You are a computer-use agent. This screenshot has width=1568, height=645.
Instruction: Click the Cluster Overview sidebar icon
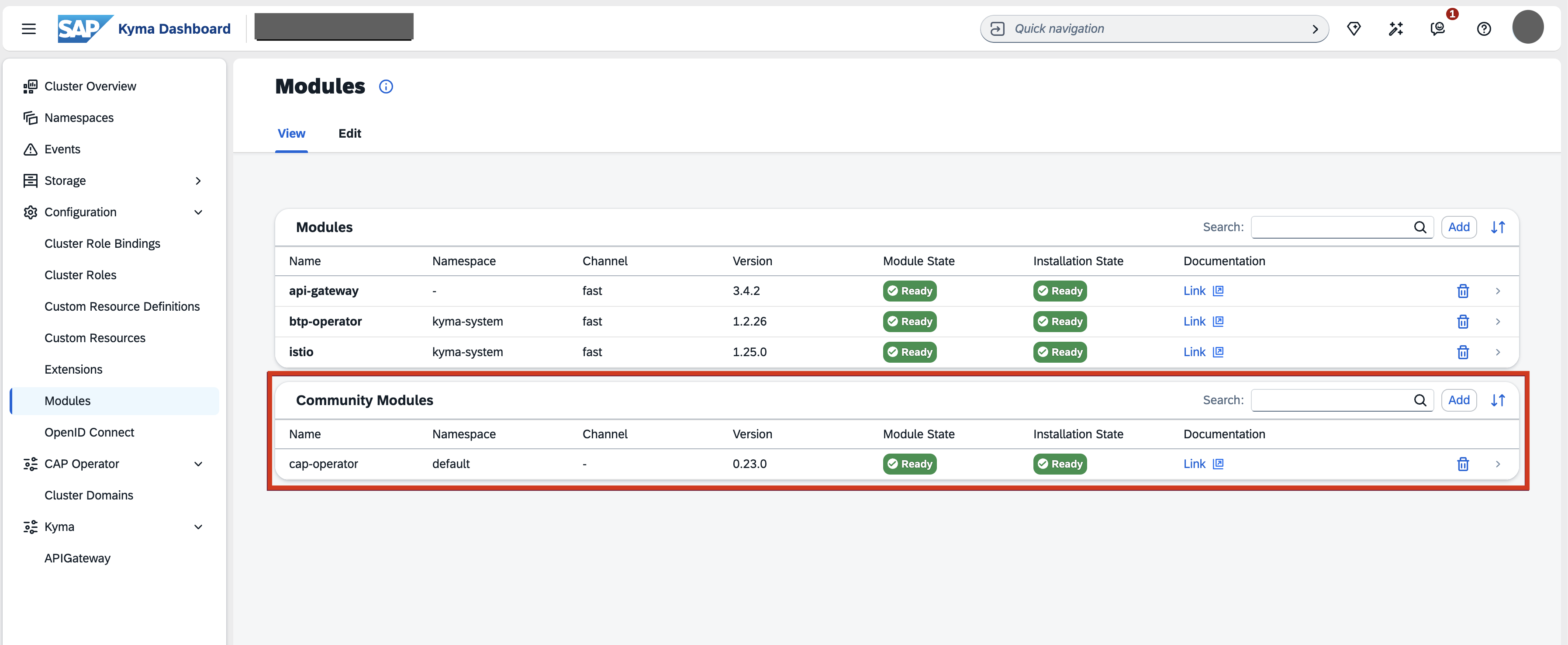pos(31,87)
